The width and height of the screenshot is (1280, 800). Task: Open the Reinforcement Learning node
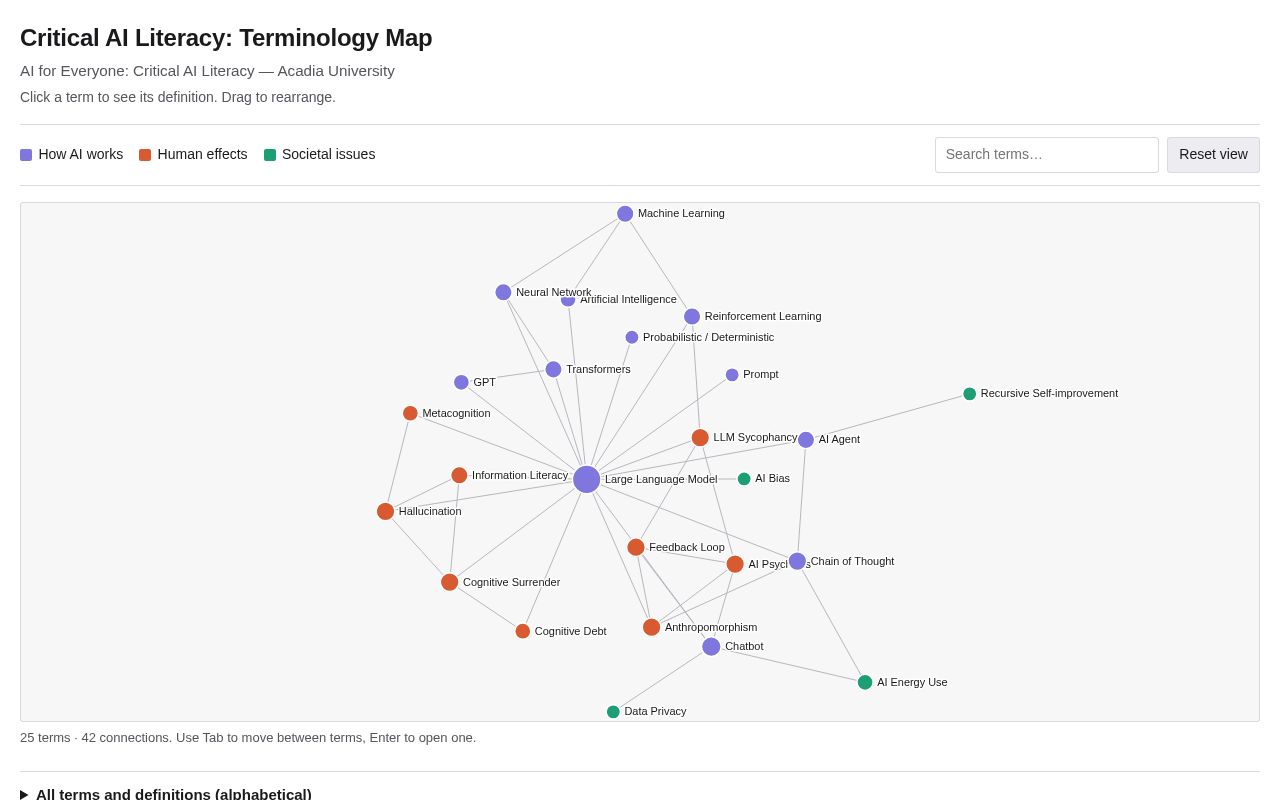pos(692,316)
